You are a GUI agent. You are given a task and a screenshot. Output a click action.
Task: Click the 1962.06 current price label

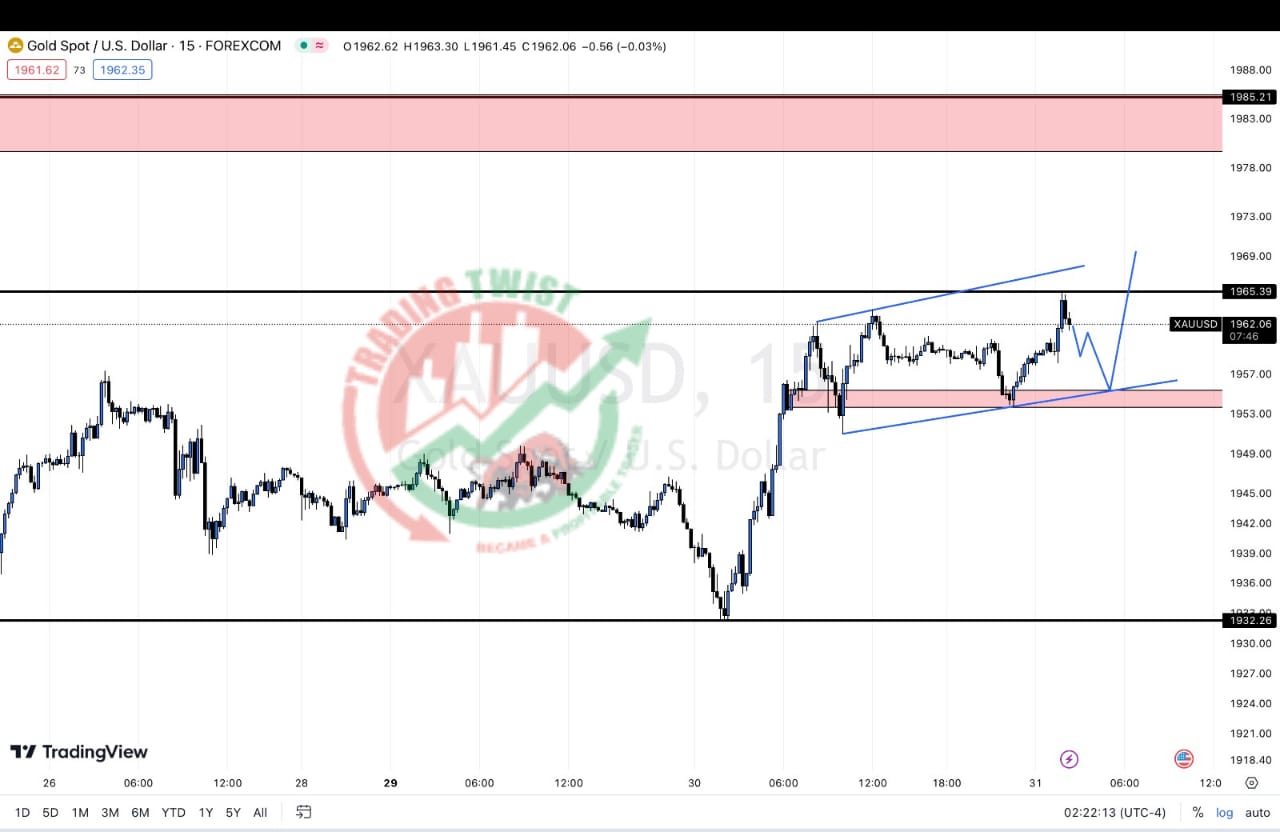1250,324
